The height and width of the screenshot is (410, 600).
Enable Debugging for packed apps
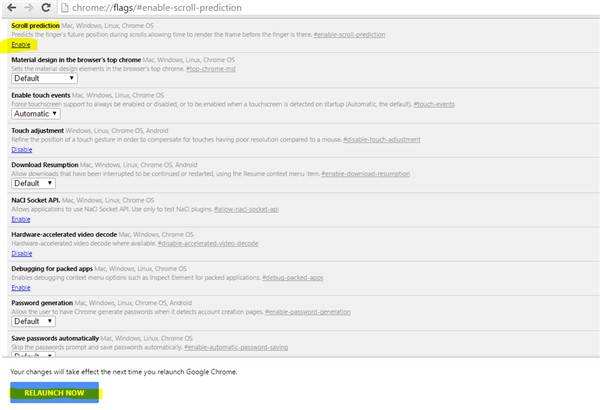[x=21, y=287]
